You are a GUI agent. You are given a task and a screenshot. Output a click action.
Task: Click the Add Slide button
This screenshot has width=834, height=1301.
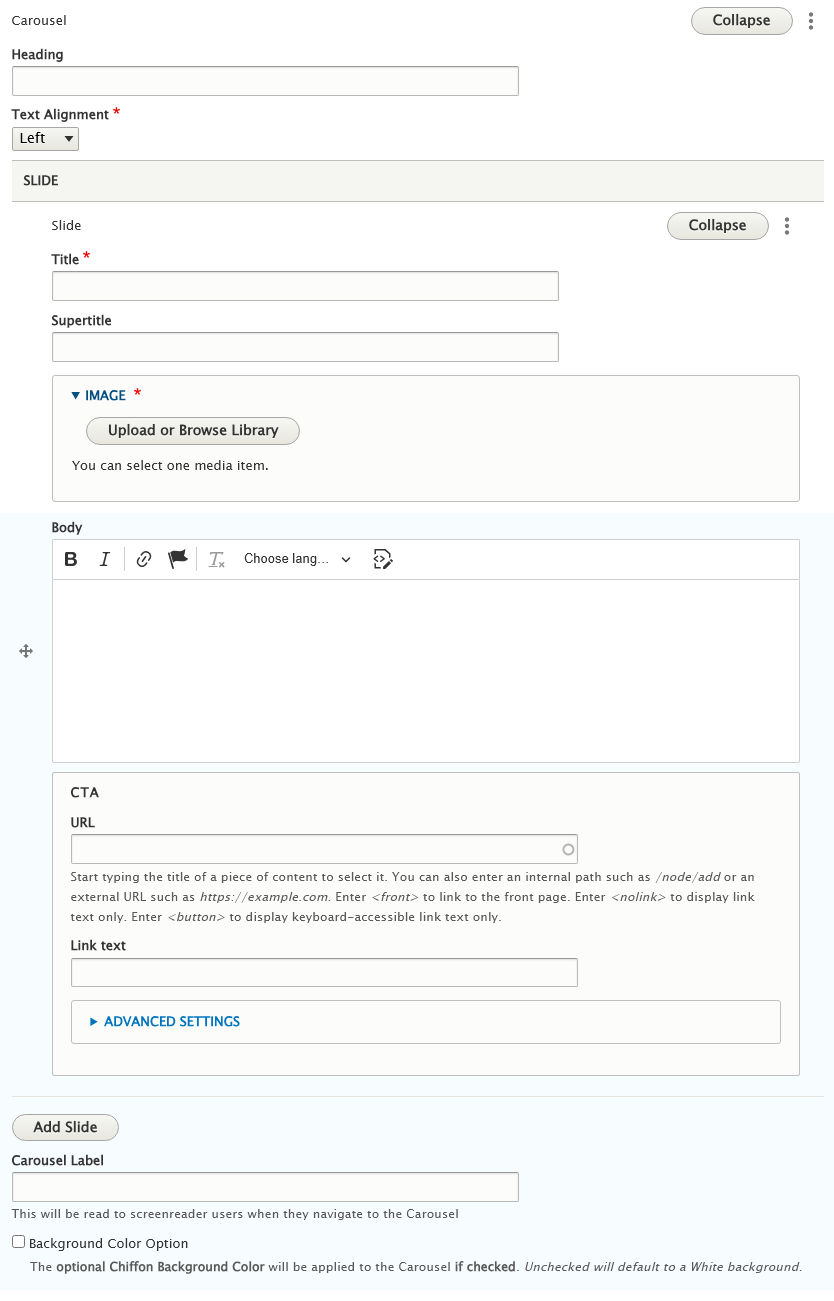(65, 1127)
